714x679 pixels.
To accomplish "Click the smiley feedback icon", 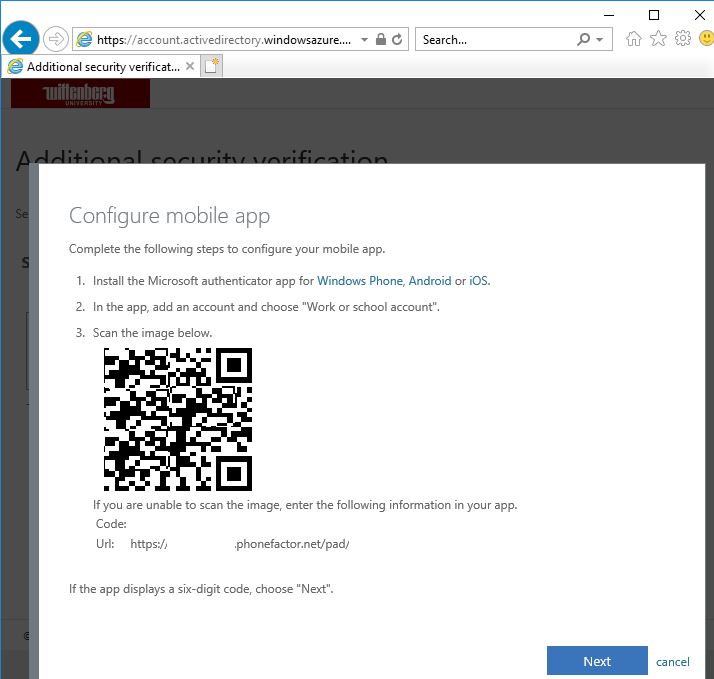I will click(x=706, y=39).
